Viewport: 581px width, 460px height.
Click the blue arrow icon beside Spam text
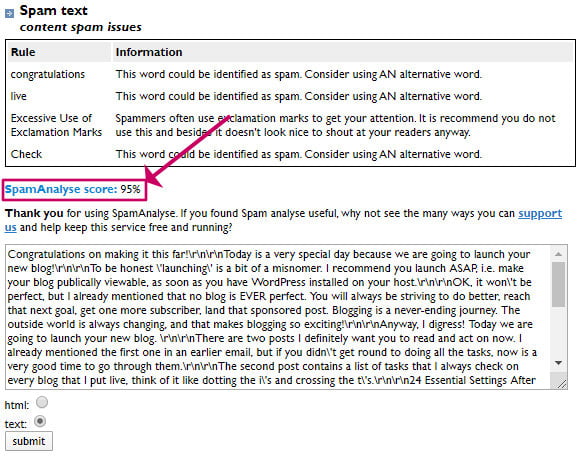click(x=9, y=14)
